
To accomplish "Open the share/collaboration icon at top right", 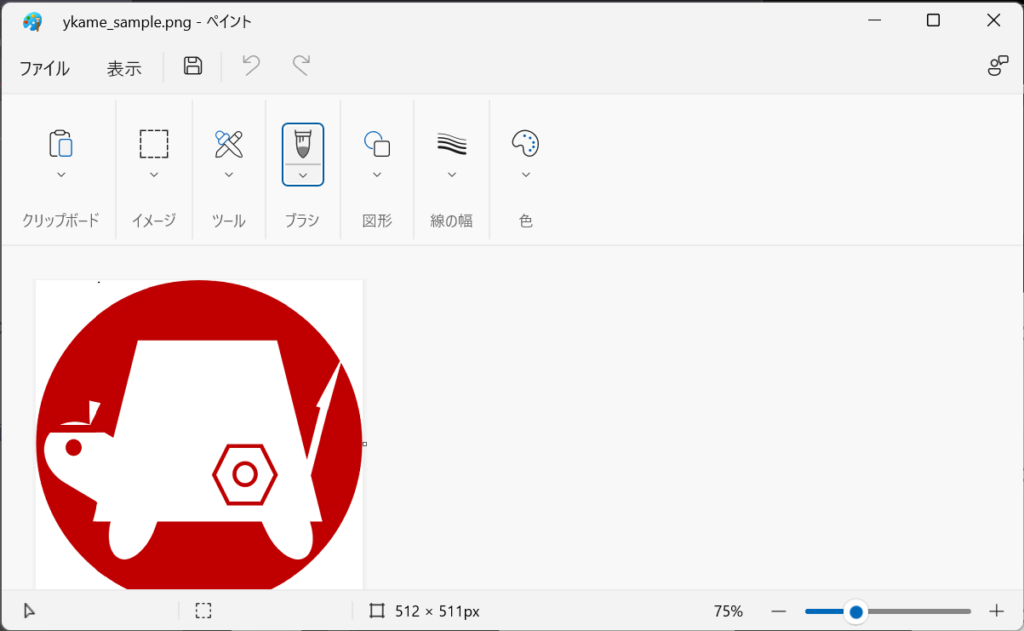I will pos(998,65).
